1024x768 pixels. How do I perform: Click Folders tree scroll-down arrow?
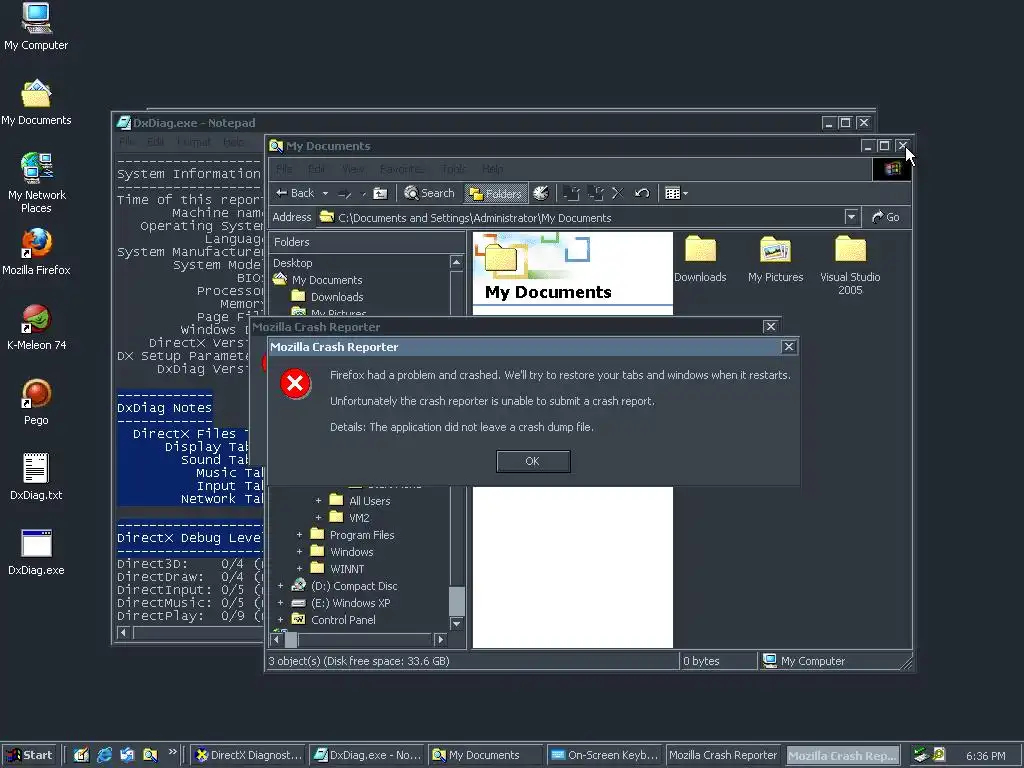point(456,624)
